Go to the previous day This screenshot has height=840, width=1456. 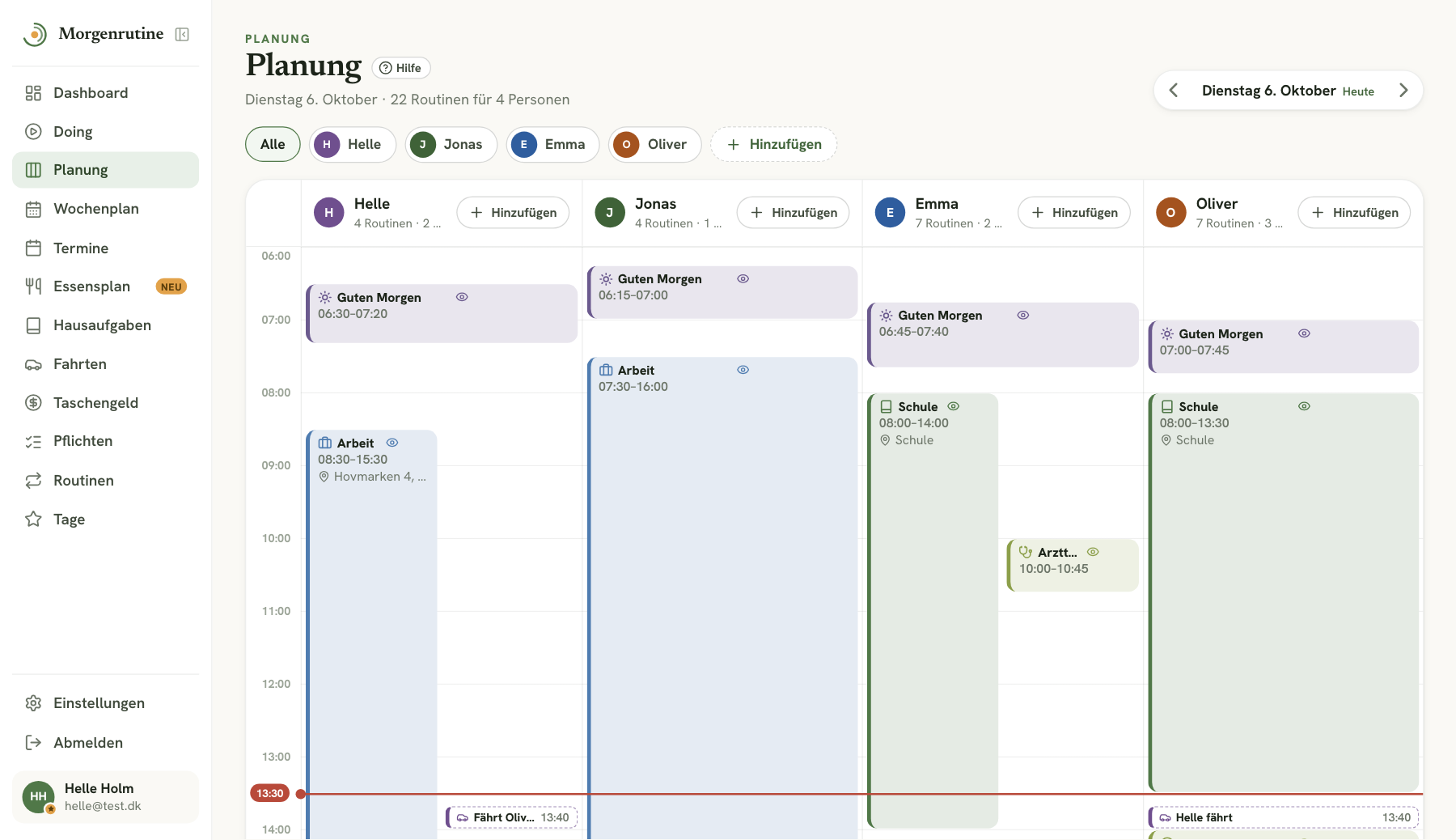pyautogui.click(x=1174, y=91)
